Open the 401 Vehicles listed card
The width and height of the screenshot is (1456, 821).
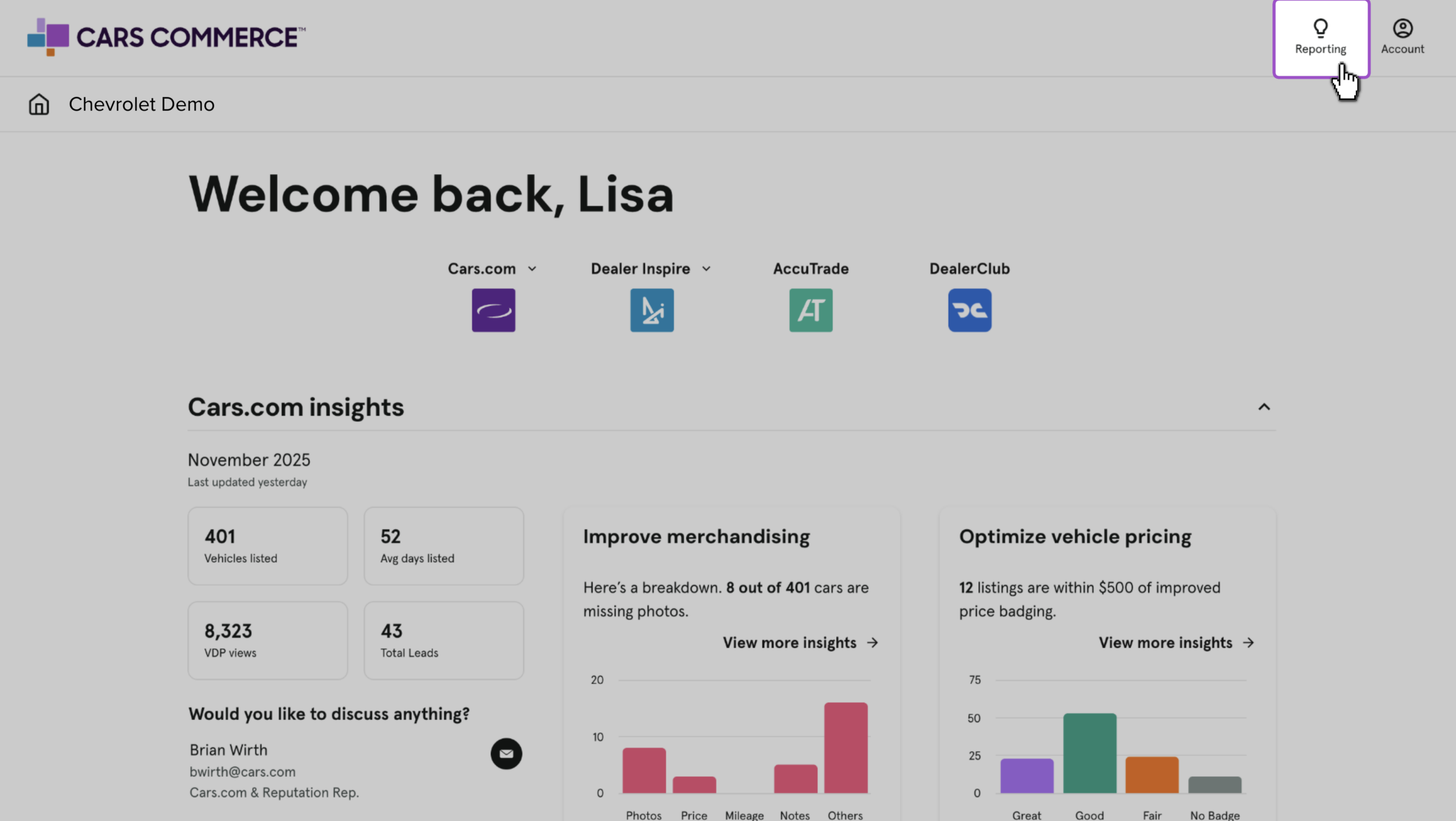click(x=267, y=546)
